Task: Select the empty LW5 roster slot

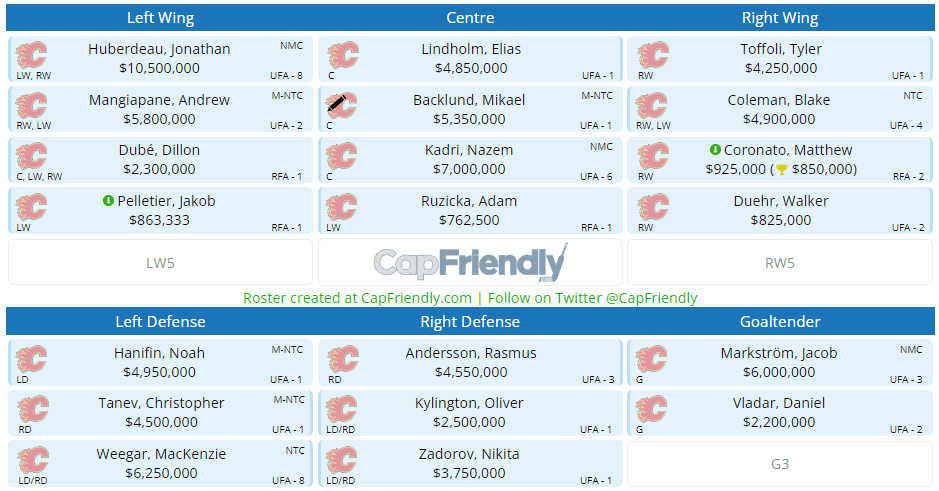Action: [160, 263]
